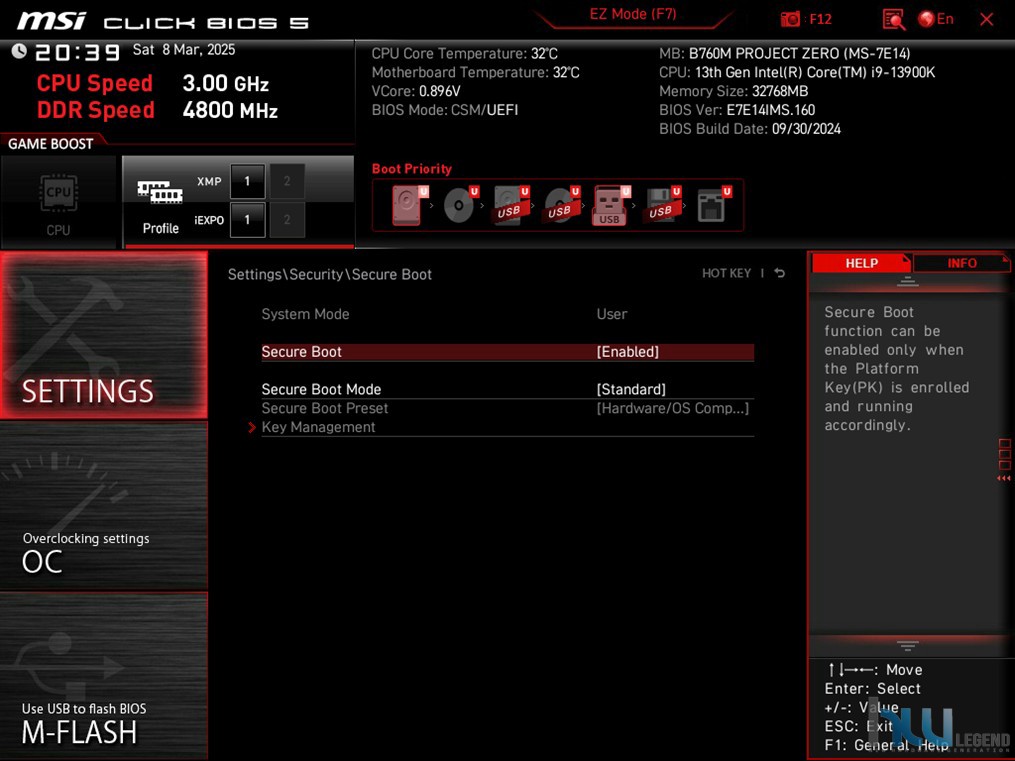Open M-FLASH to flash BIOS
Image resolution: width=1015 pixels, height=761 pixels.
click(x=104, y=676)
